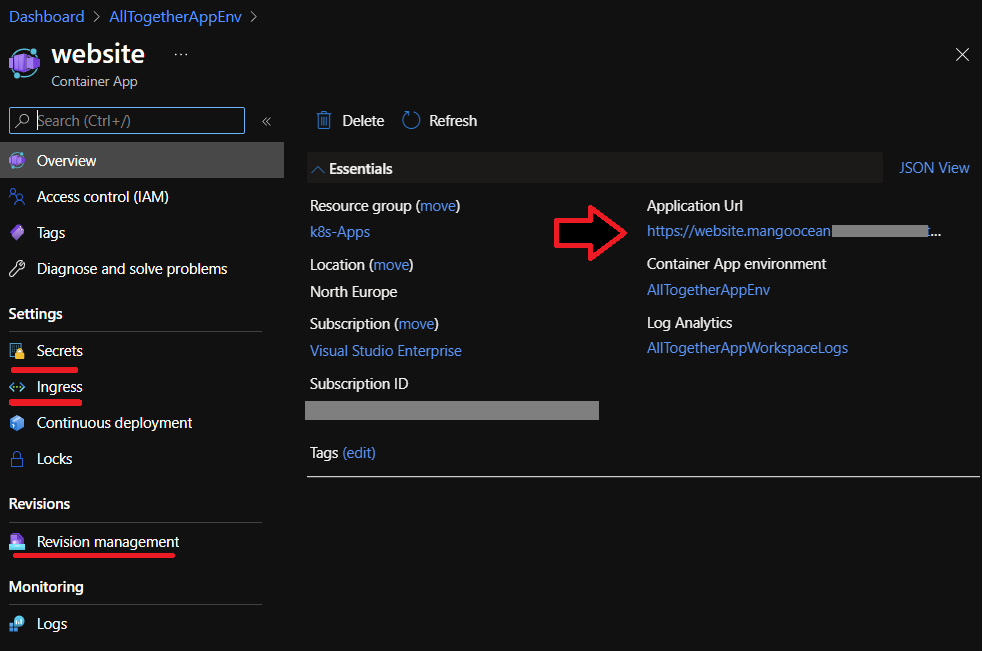Viewport: 983px width, 651px height.
Task: Click the Refresh circular arrow icon
Action: tap(412, 121)
